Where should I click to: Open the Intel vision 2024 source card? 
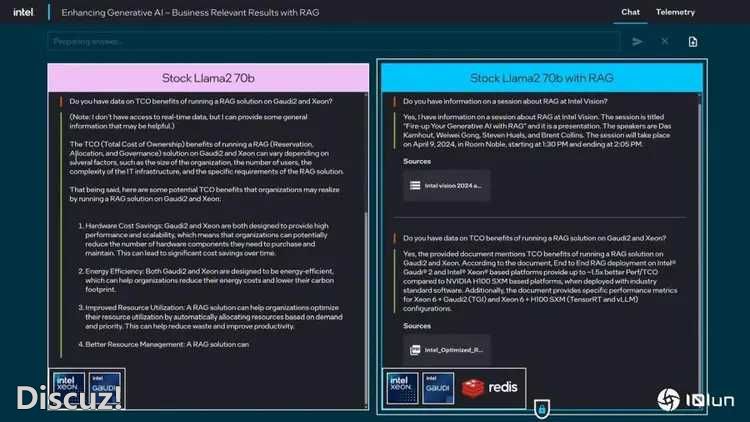point(446,186)
